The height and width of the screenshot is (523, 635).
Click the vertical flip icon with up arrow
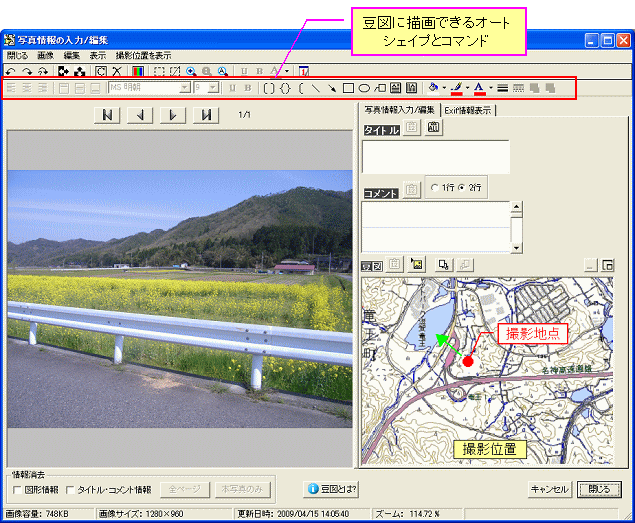[x=80, y=71]
